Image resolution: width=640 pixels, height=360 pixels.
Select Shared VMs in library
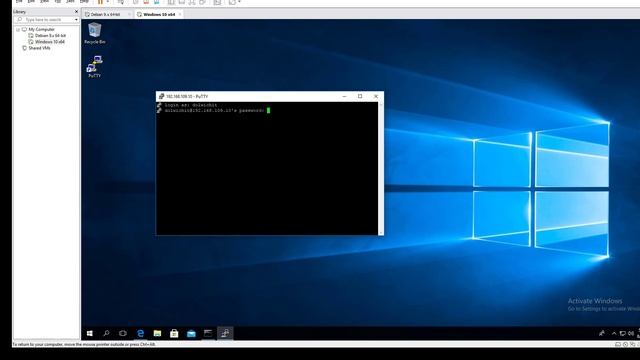pos(39,48)
